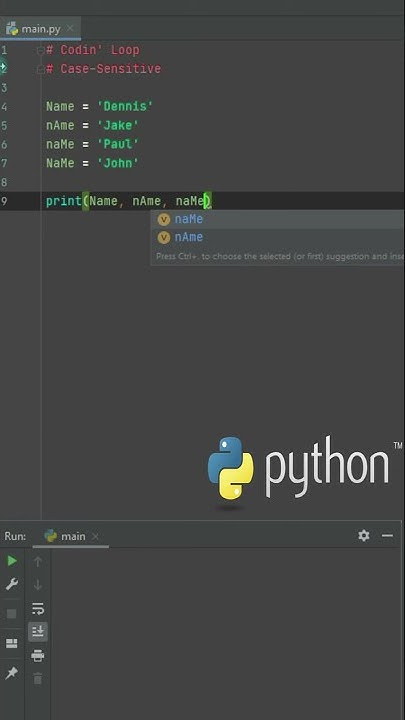This screenshot has height=720, width=405.
Task: Click the print function call on line 9
Action: pyautogui.click(x=64, y=201)
